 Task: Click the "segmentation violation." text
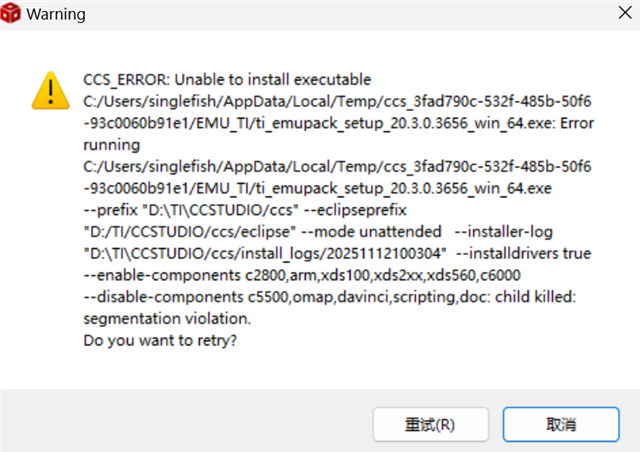tap(166, 318)
